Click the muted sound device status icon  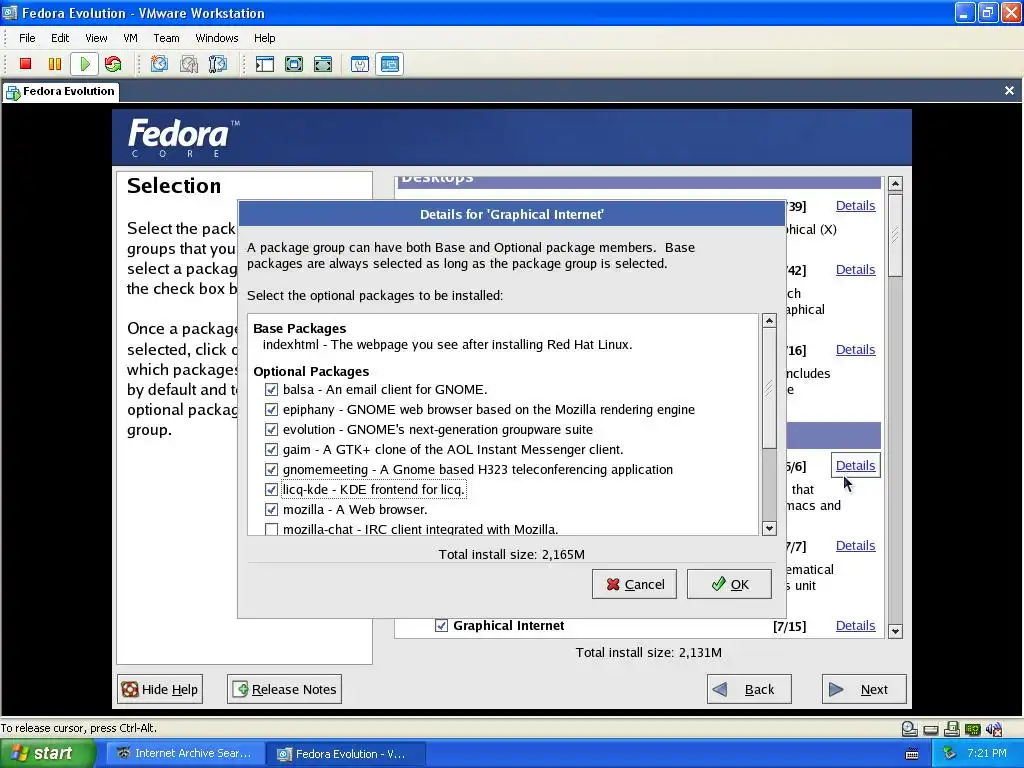tap(994, 729)
